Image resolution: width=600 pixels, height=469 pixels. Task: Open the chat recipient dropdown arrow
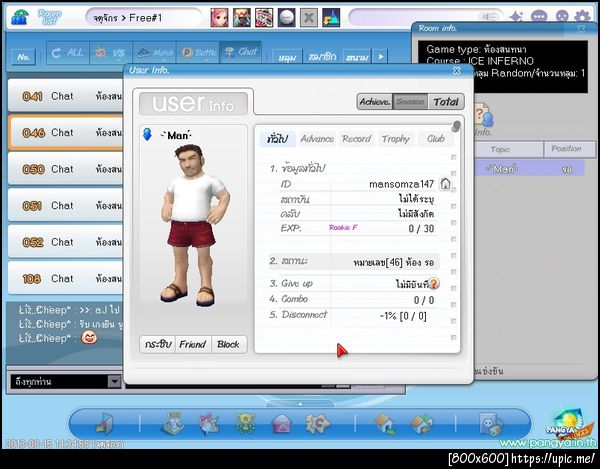(x=114, y=381)
